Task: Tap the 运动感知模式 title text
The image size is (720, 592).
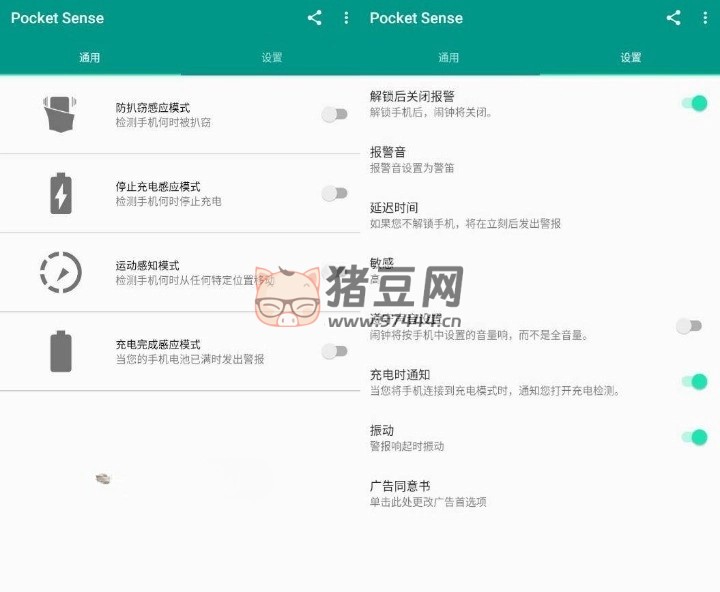Action: click(147, 265)
